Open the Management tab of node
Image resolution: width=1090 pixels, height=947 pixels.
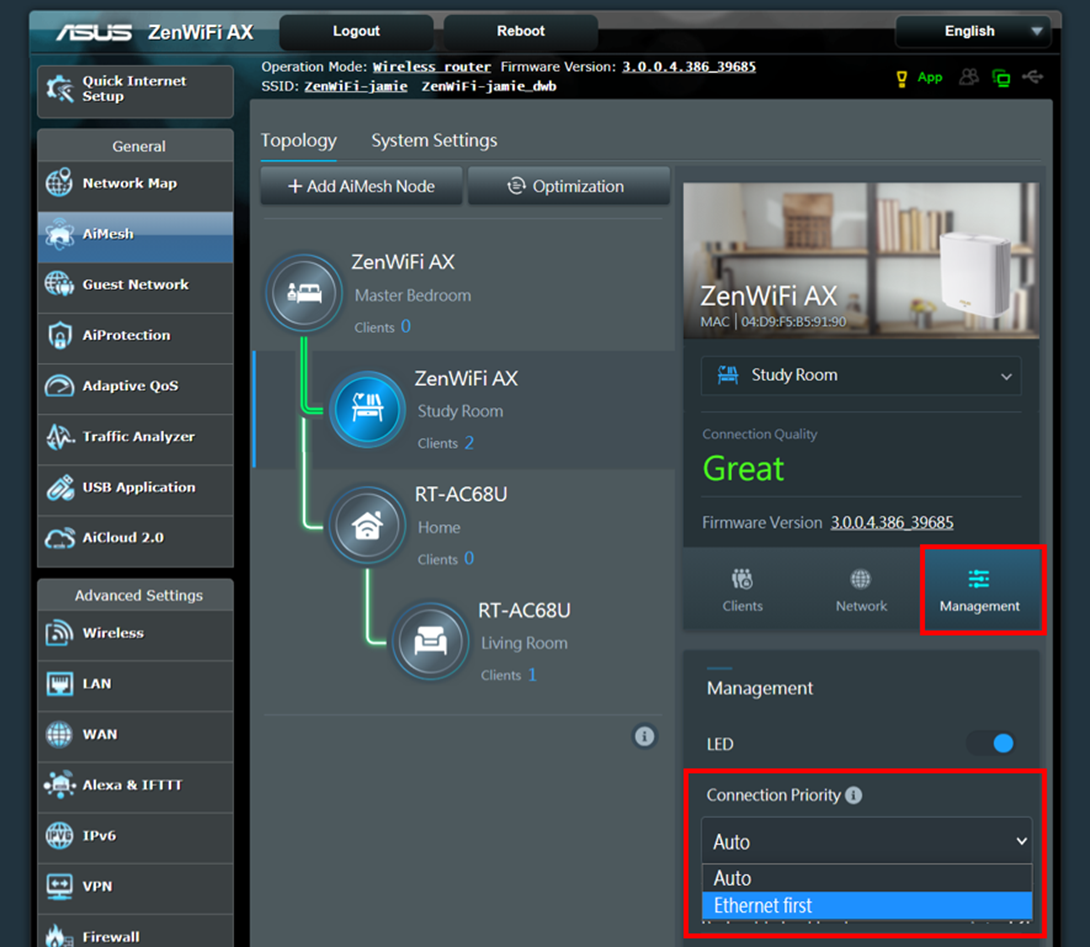[x=980, y=590]
